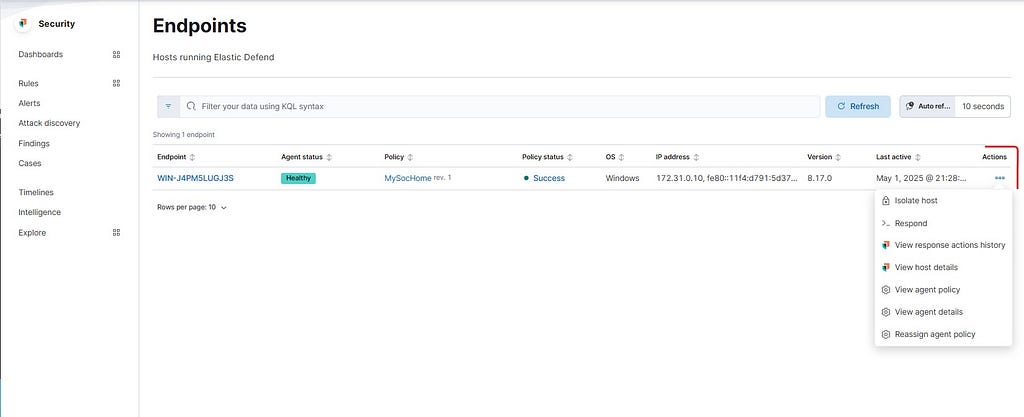Open the WIN-J4PM5LUGJ3S endpoint link
Viewport: 1024px width, 417px height.
pyautogui.click(x=195, y=178)
